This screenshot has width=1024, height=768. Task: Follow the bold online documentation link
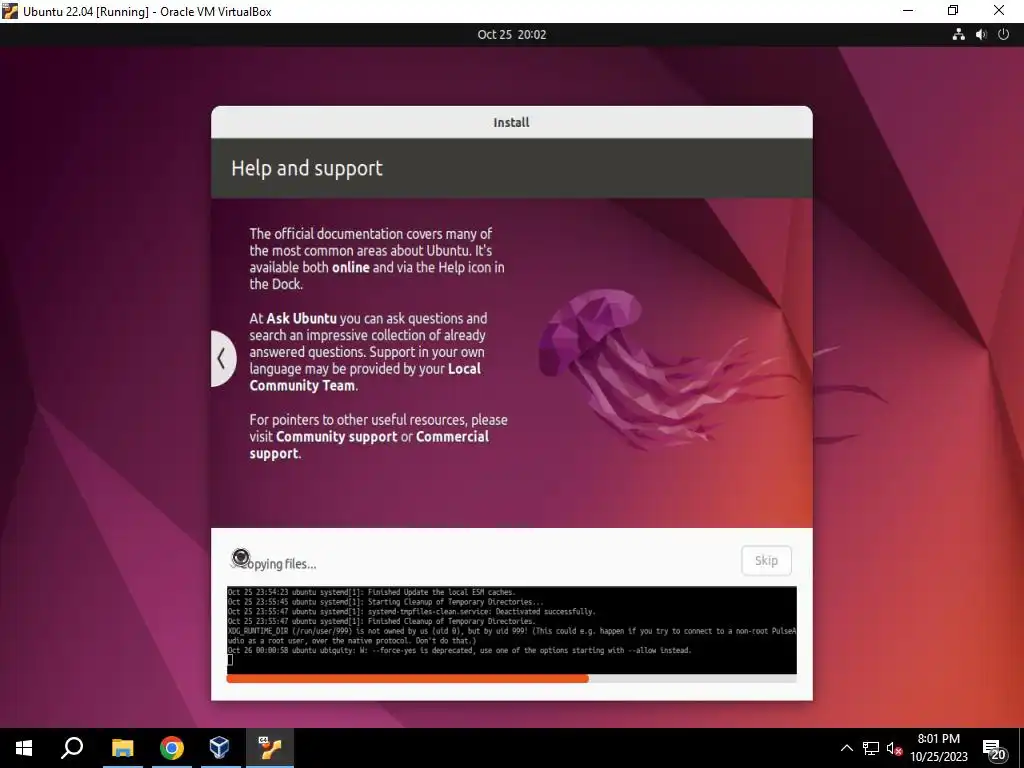pos(351,267)
